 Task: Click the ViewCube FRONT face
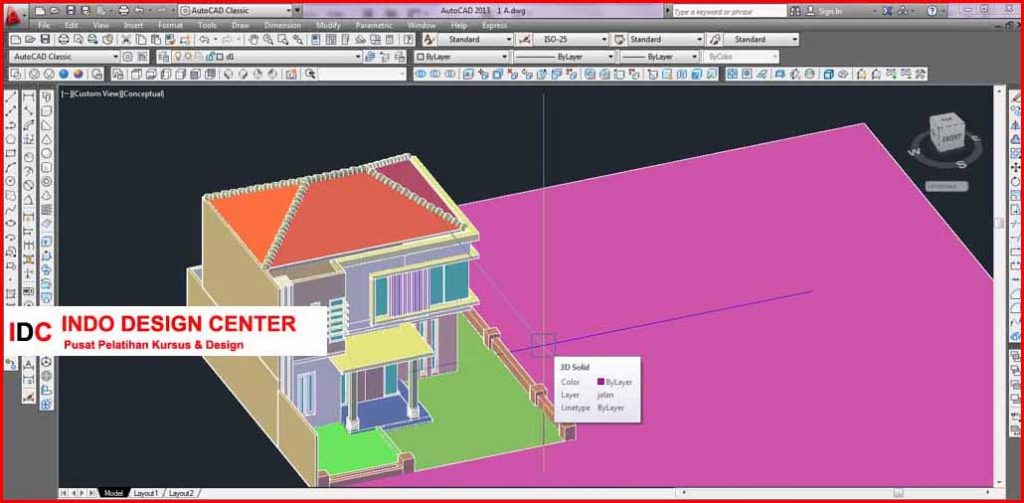(x=951, y=138)
